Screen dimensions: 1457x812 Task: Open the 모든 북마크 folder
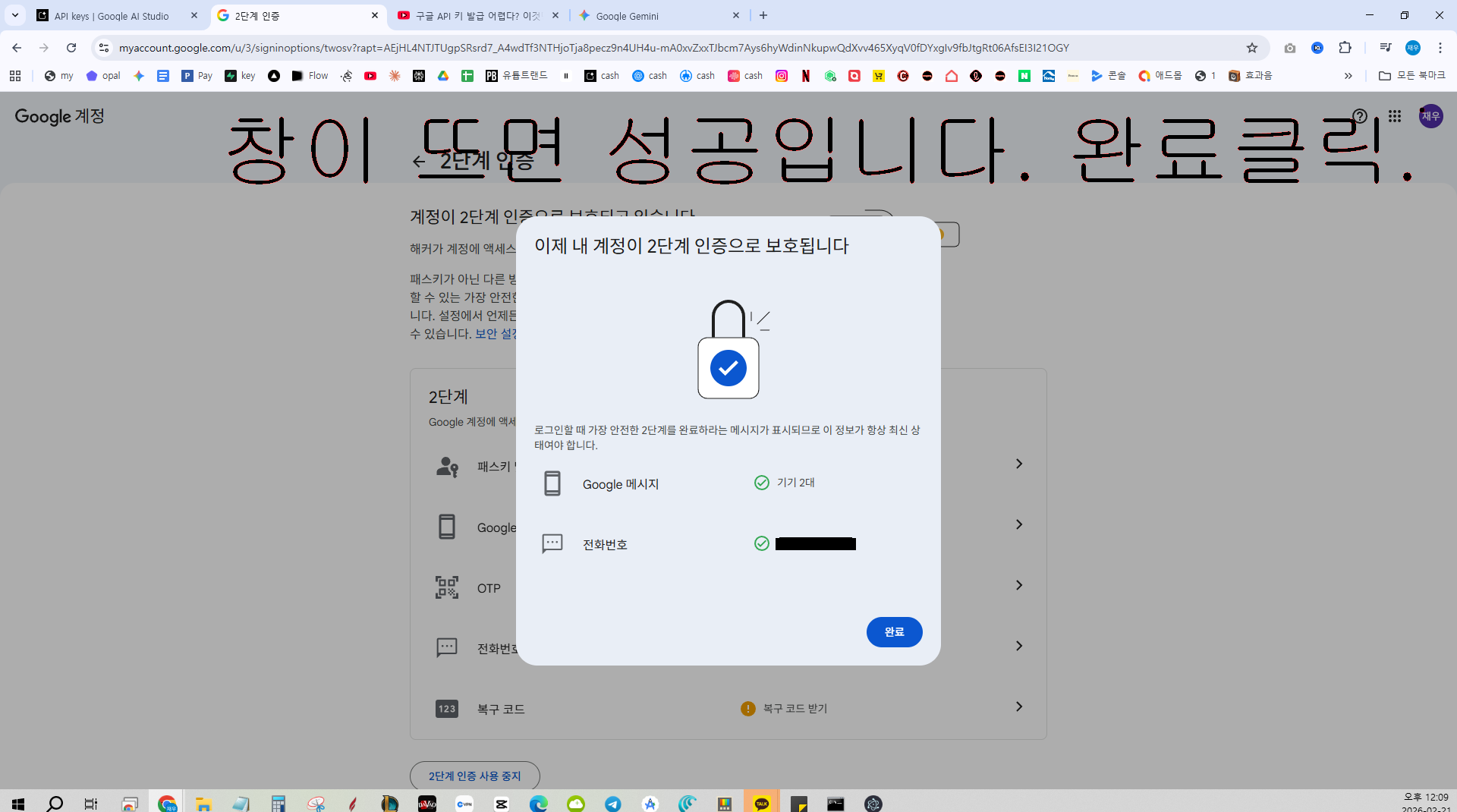1412,76
